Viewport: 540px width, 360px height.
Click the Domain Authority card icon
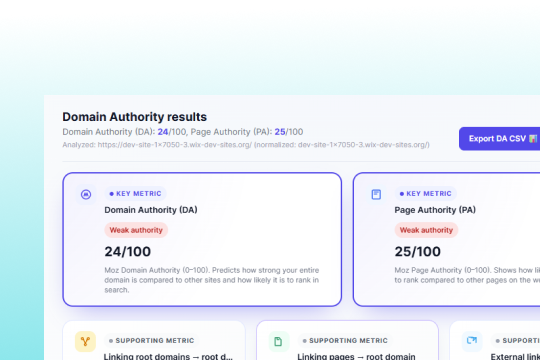(x=86, y=194)
